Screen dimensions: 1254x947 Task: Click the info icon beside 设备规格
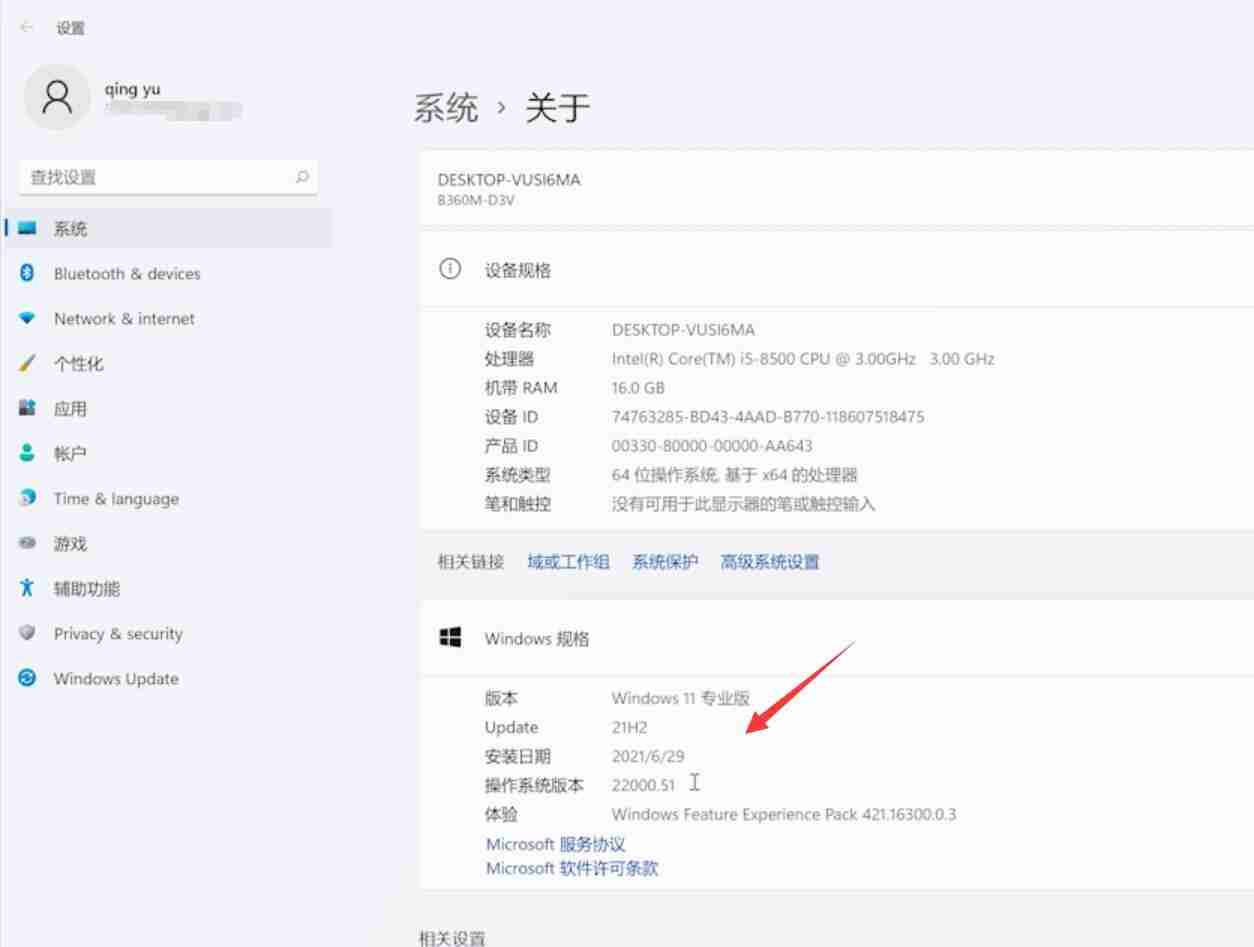[x=450, y=268]
